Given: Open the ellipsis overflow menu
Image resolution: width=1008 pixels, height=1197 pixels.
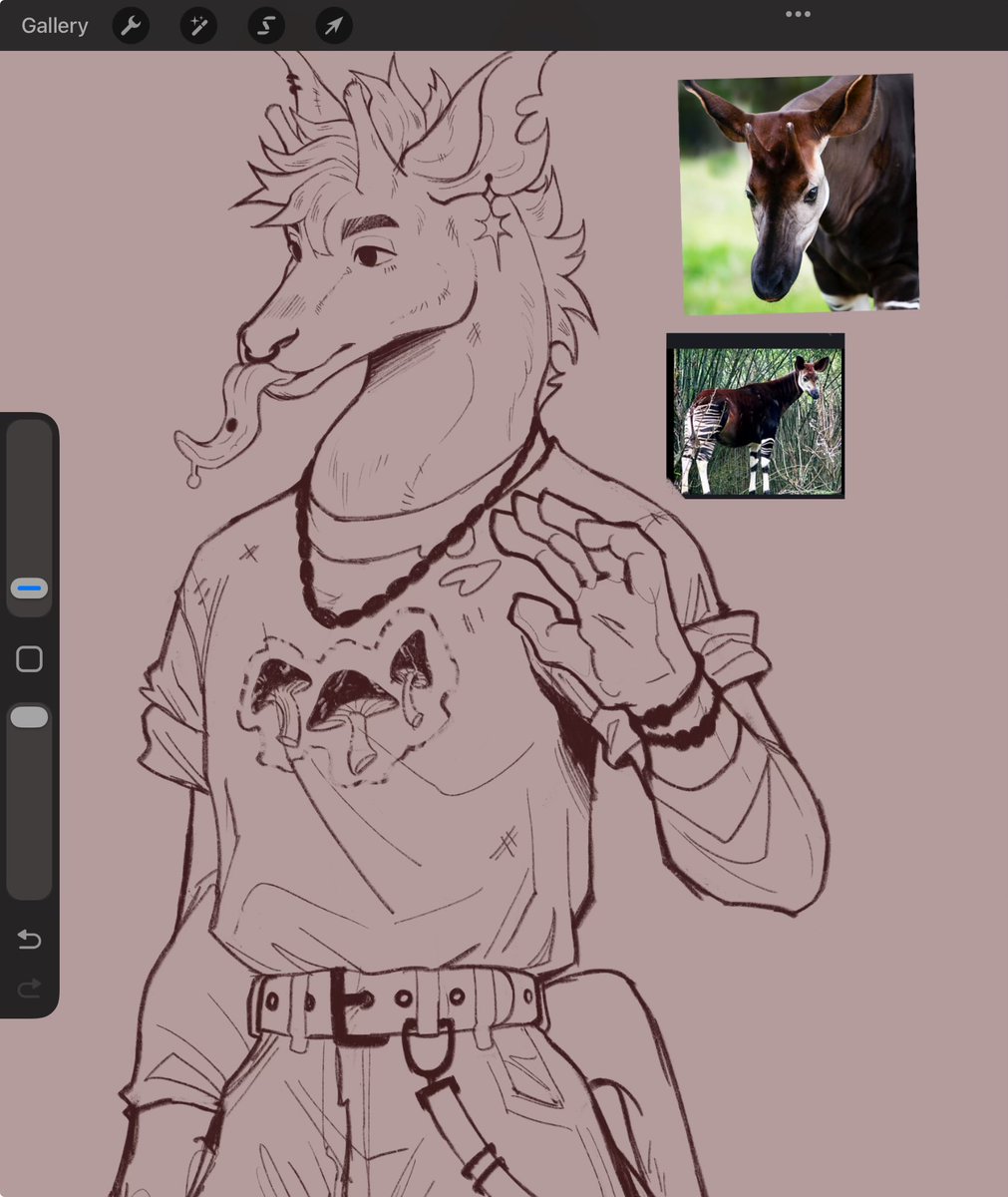Looking at the screenshot, I should point(798,13).
